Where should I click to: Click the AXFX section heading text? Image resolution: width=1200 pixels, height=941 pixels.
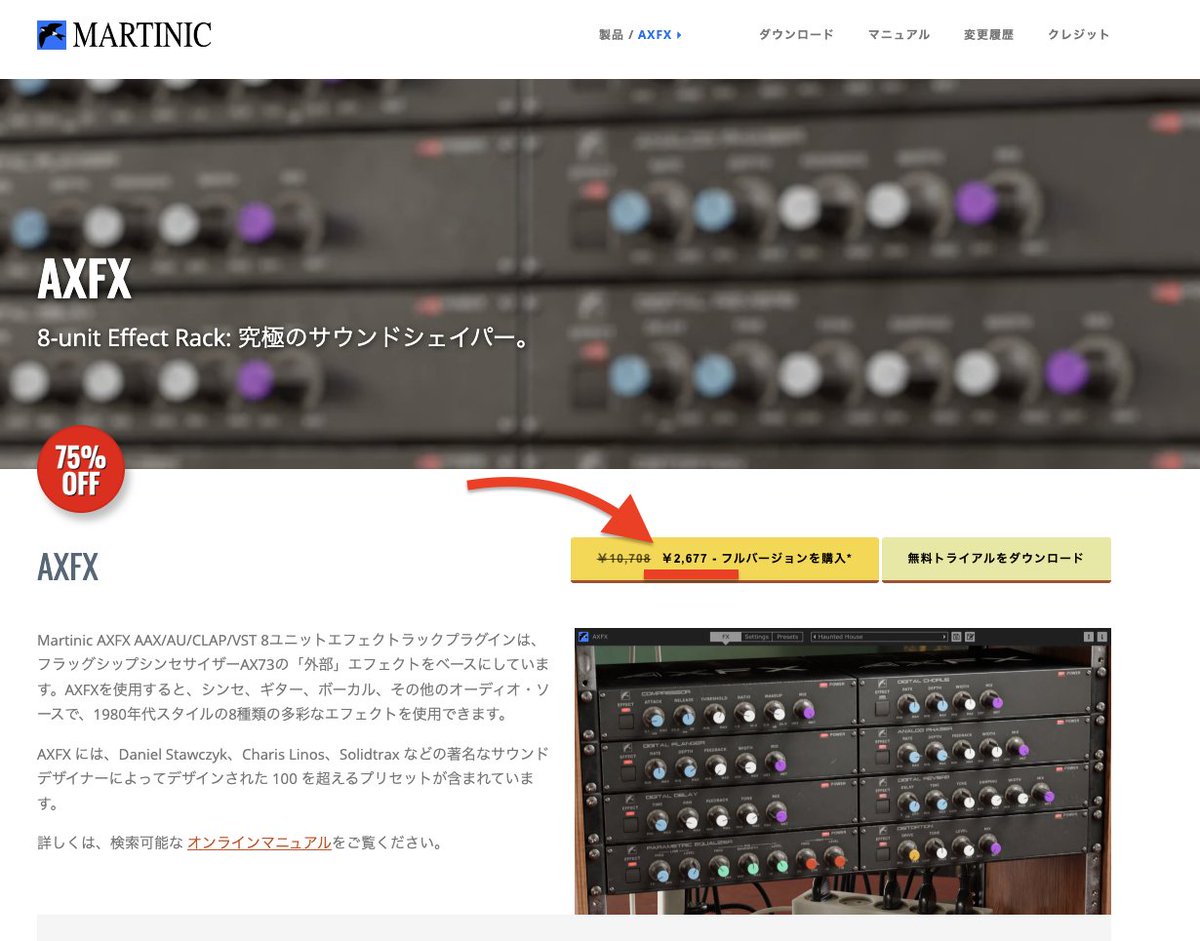pyautogui.click(x=68, y=568)
